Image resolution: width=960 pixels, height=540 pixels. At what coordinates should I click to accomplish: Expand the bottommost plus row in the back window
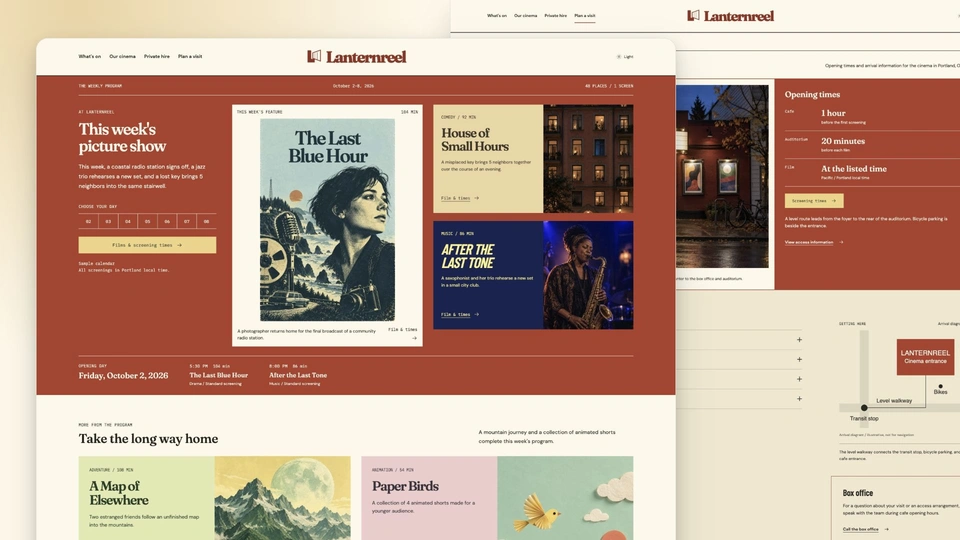tap(799, 399)
